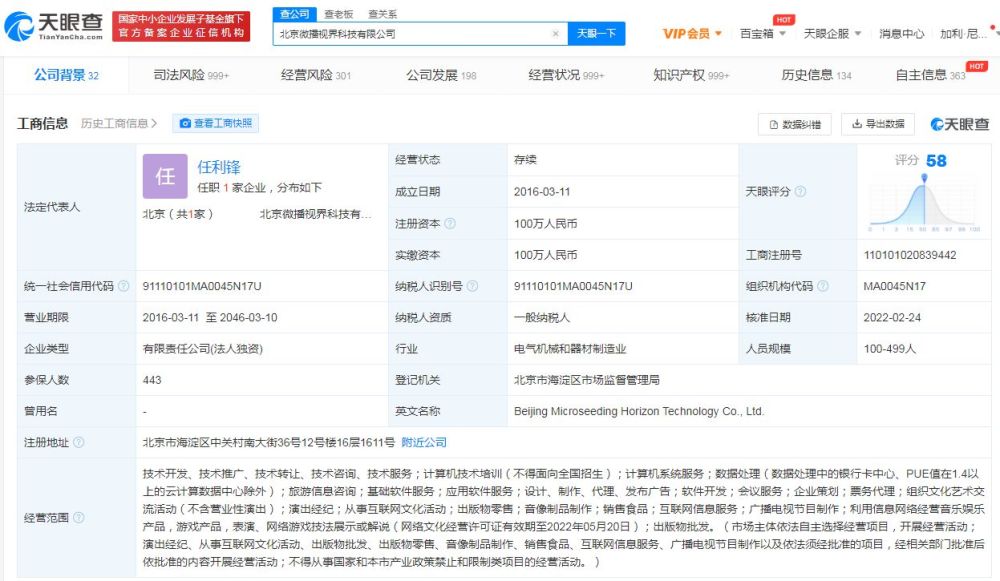Click the 成立日期 value 2016-03-11
1000x581 pixels.
point(542,192)
